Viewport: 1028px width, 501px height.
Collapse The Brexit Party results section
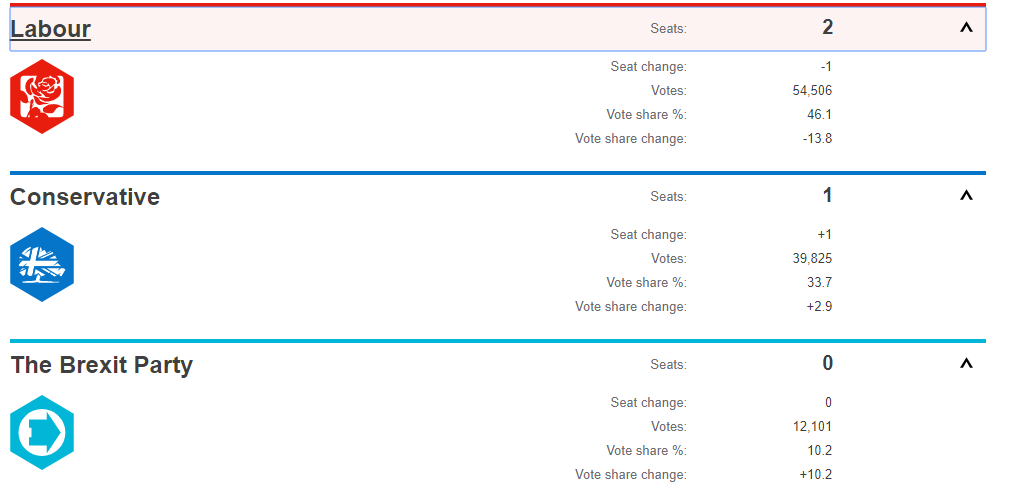pyautogui.click(x=966, y=363)
